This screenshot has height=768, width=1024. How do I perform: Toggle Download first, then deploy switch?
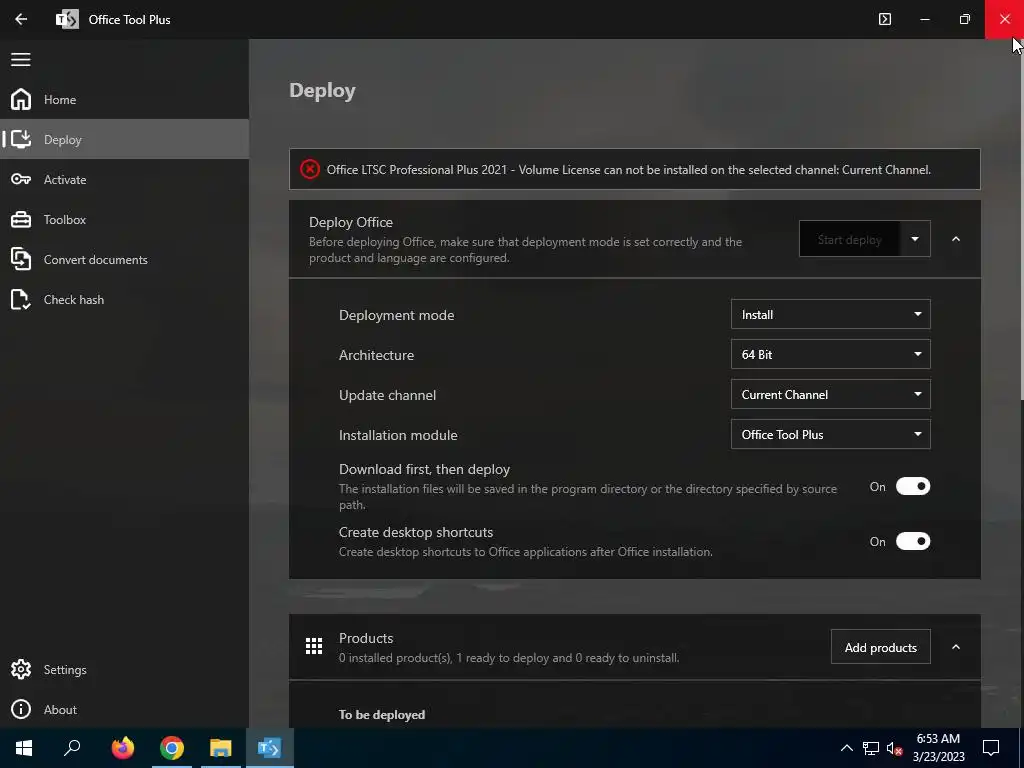pyautogui.click(x=912, y=487)
